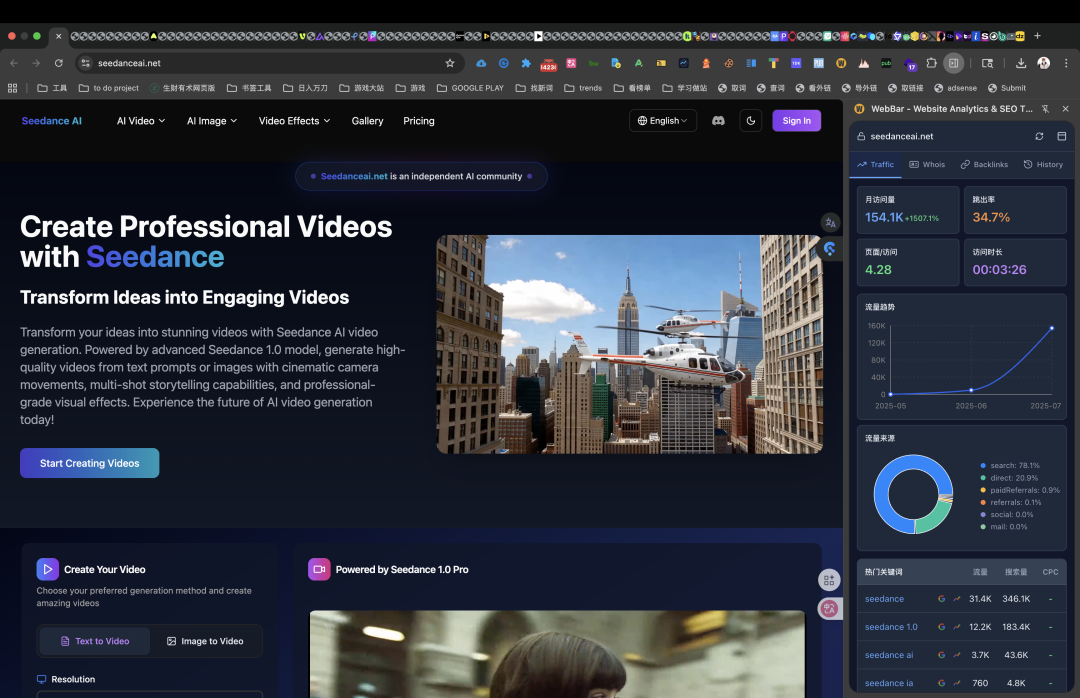Expand the AI Video menu

tap(141, 121)
